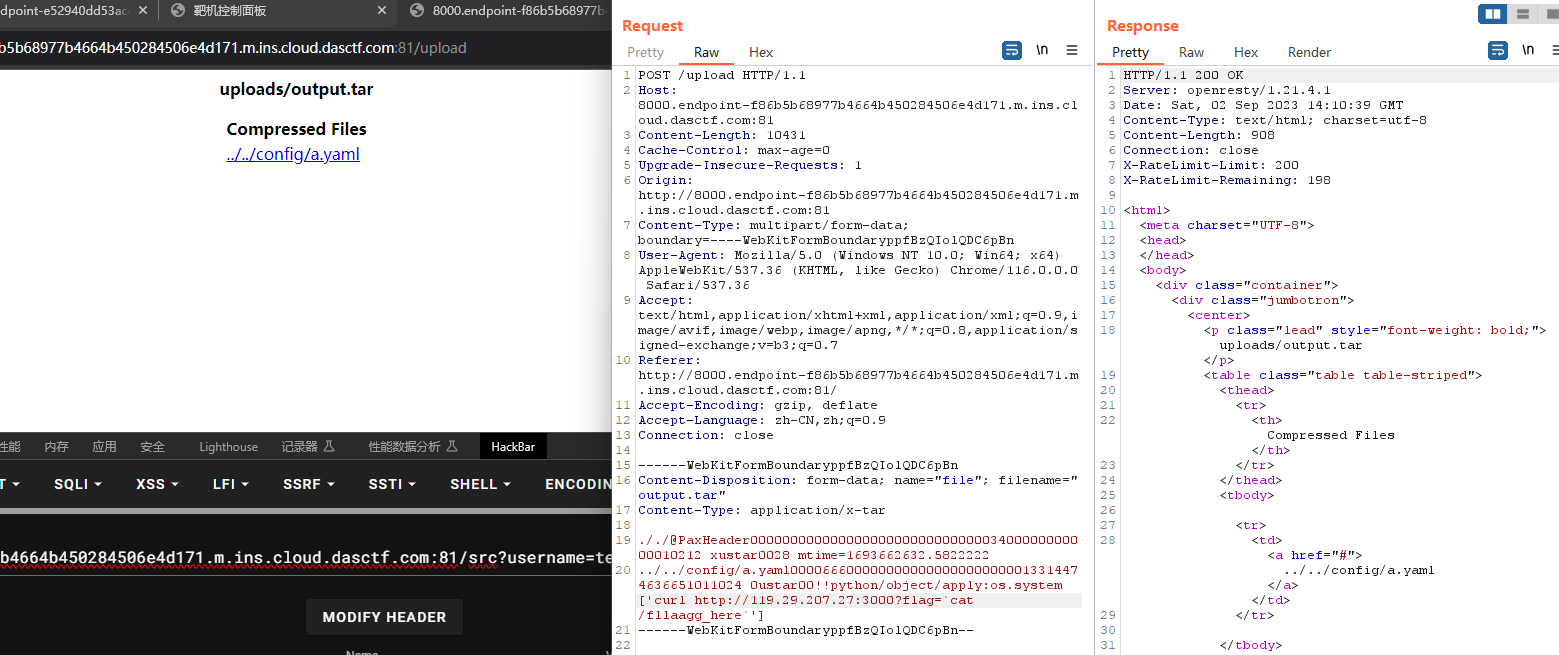Expand XSS dropdown in HackBar

(157, 484)
